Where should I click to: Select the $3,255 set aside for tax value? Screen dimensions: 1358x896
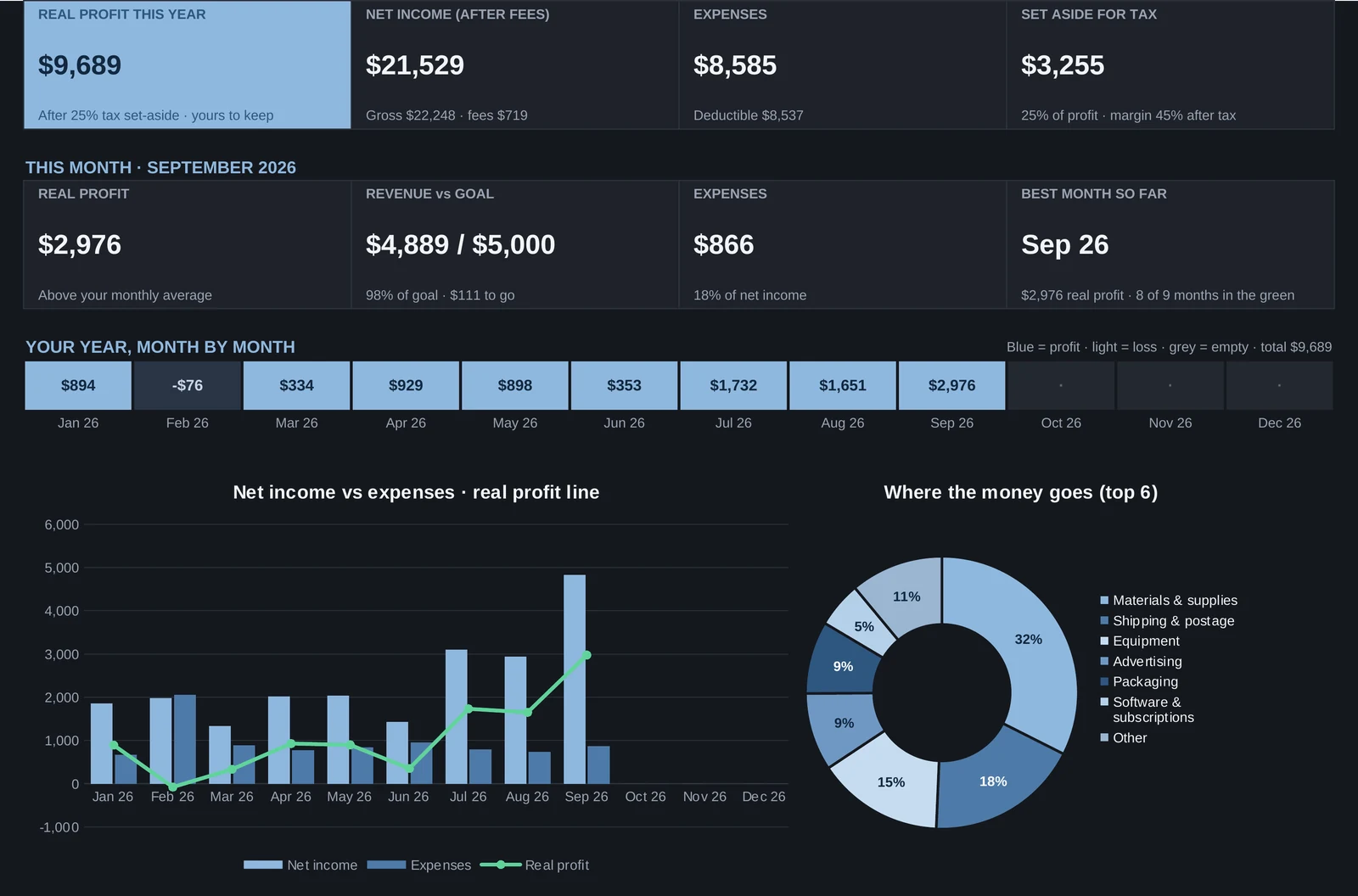[x=1063, y=65]
